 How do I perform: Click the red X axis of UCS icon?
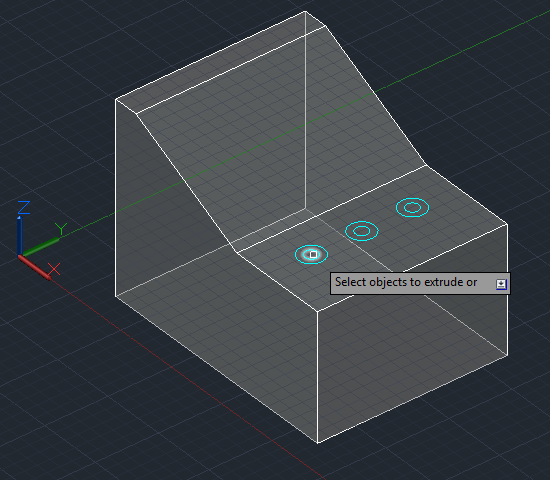[x=34, y=267]
